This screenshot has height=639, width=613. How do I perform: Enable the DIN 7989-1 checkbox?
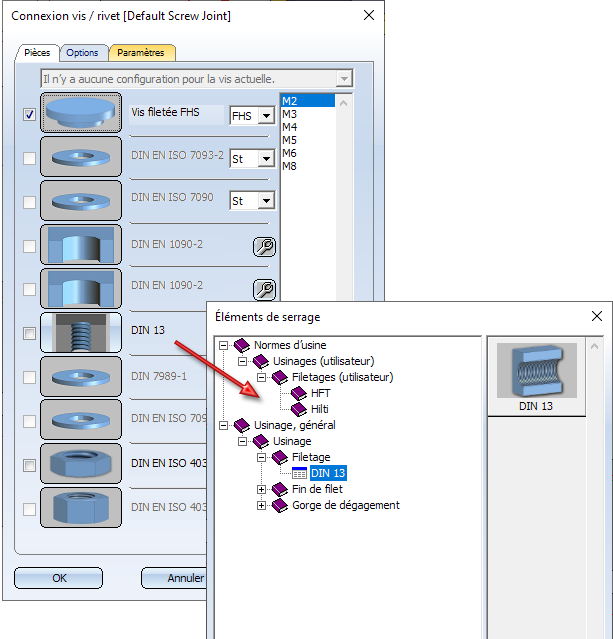[x=29, y=377]
